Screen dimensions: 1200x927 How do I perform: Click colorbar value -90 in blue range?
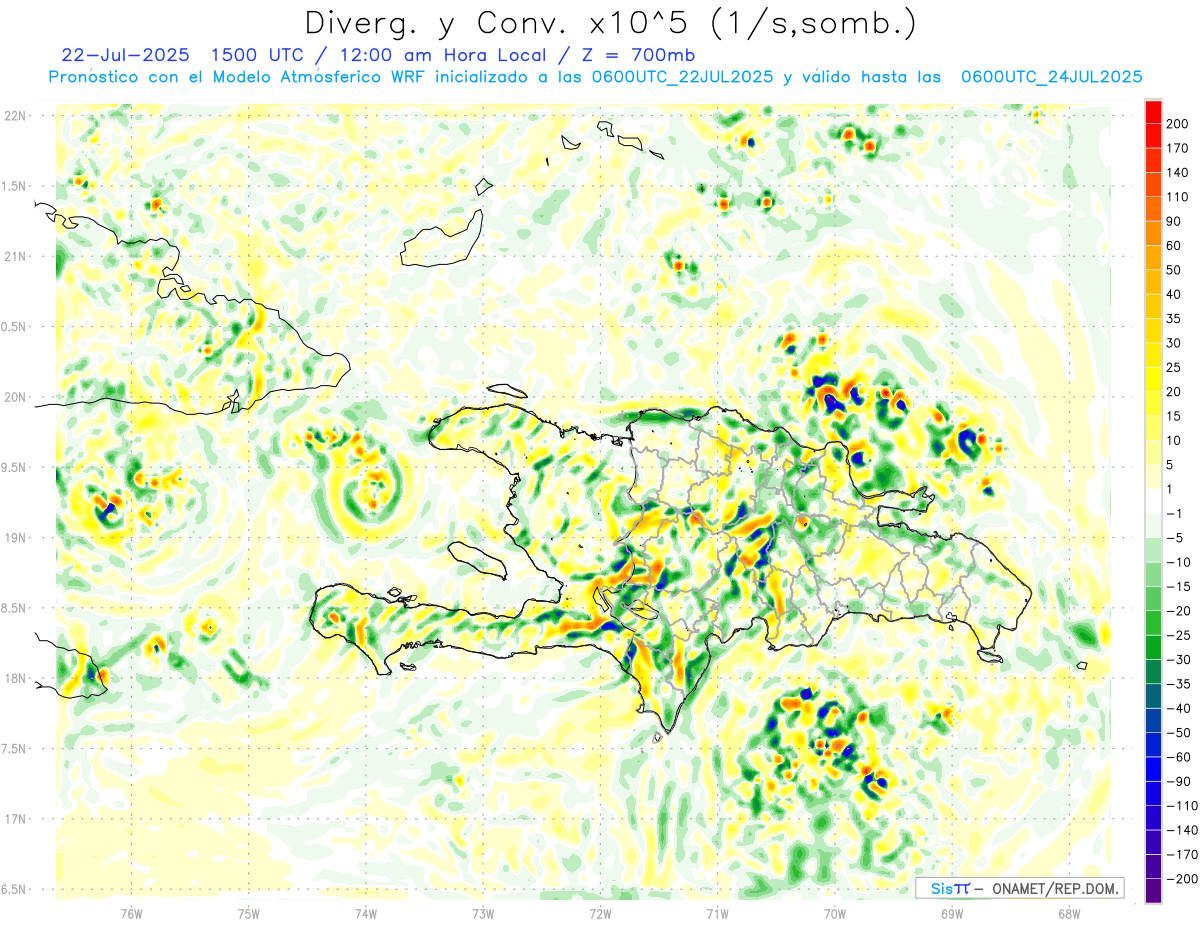pyautogui.click(x=1178, y=781)
